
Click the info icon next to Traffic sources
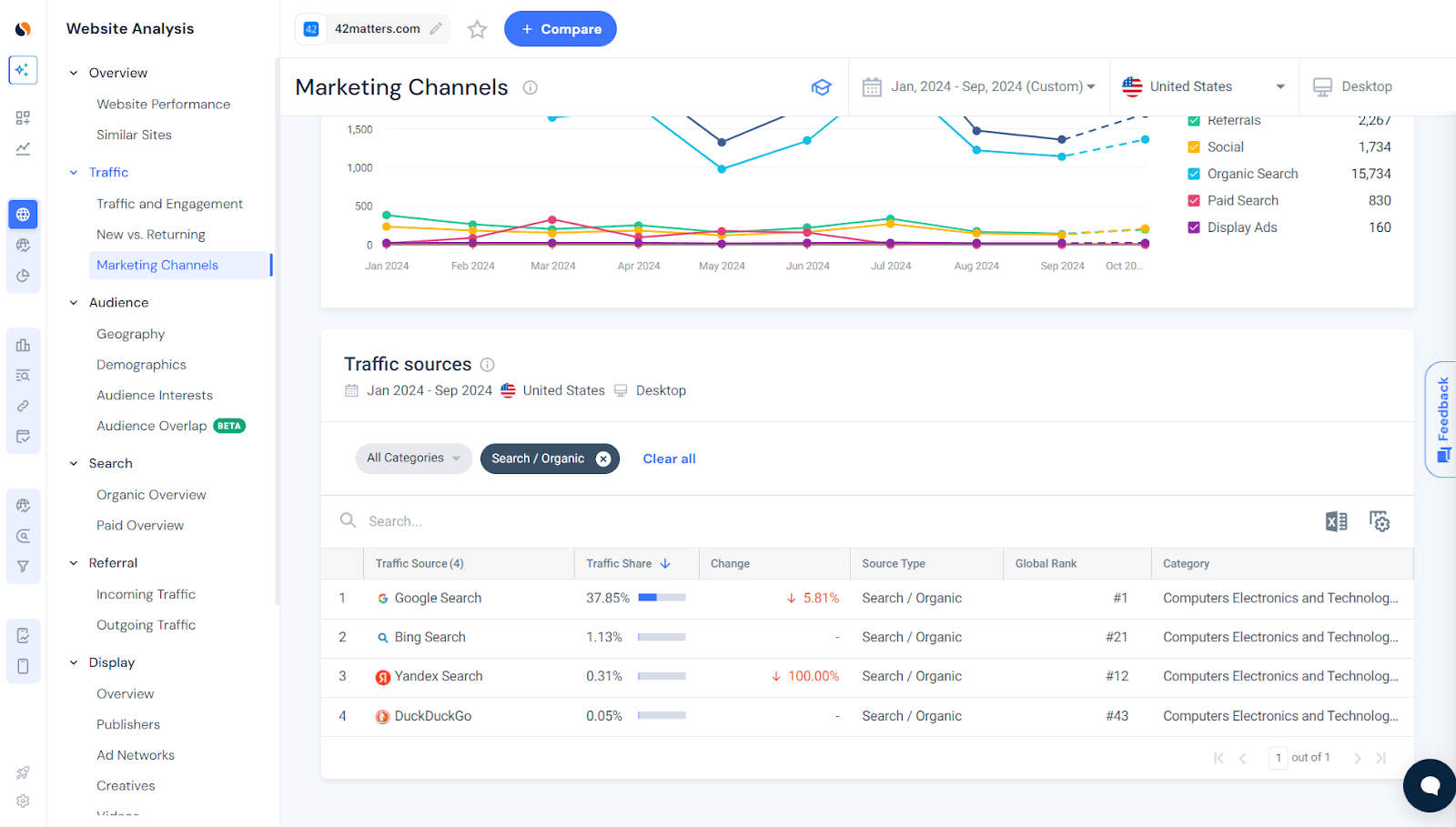[x=487, y=364]
